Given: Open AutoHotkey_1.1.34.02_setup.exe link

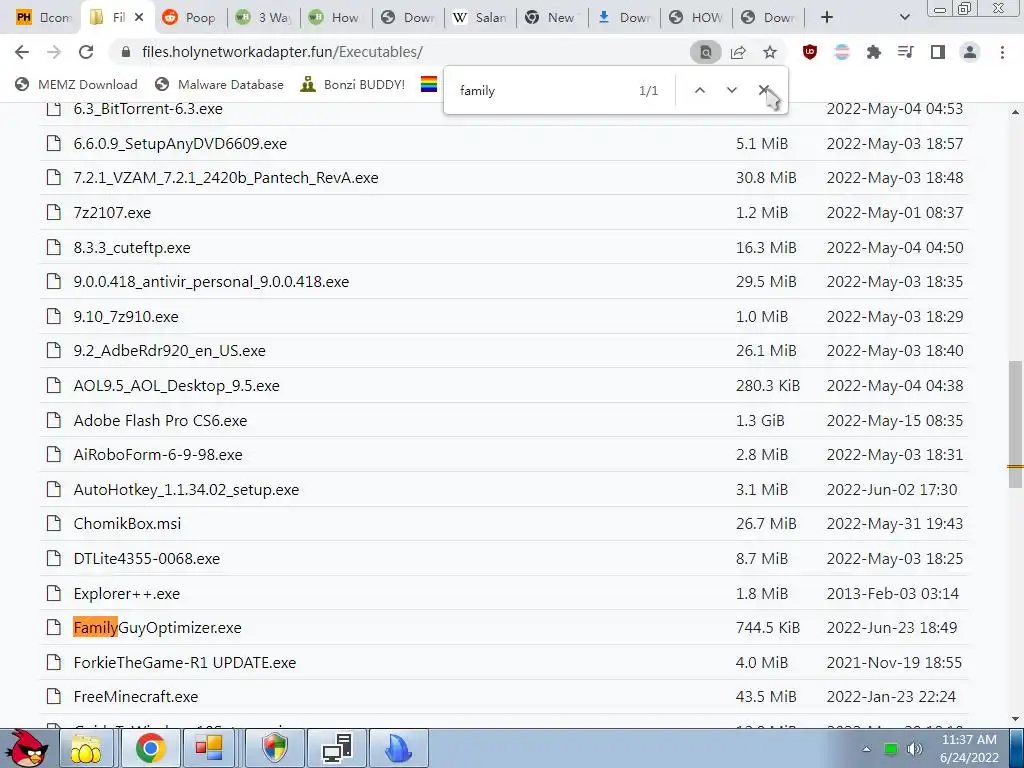Looking at the screenshot, I should pyautogui.click(x=186, y=490).
